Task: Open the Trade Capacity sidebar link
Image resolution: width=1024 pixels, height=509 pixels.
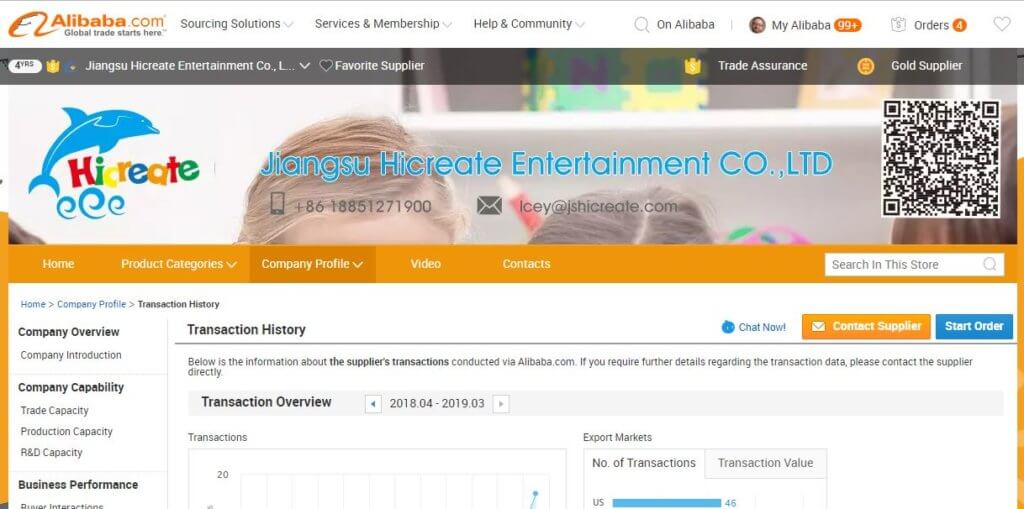Action: (54, 410)
